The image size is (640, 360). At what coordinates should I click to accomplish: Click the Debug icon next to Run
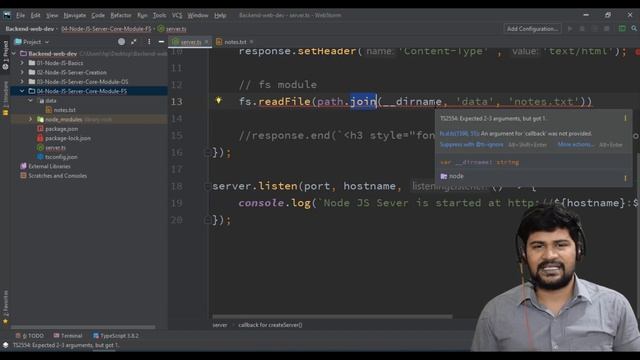(582, 29)
